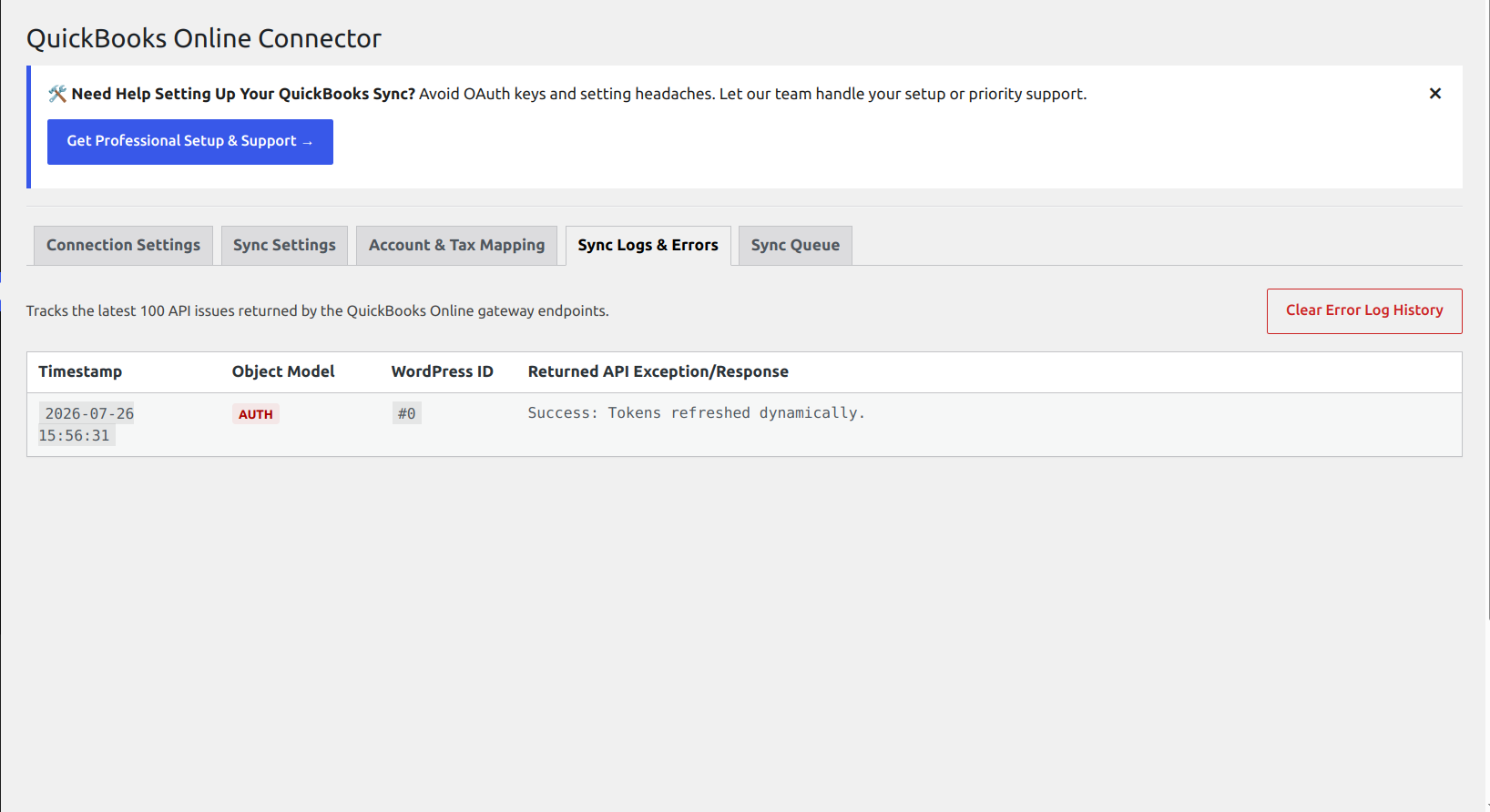Select the 'Tokens refreshed dynamically' response text
Image resolution: width=1490 pixels, height=812 pixels.
tap(697, 413)
